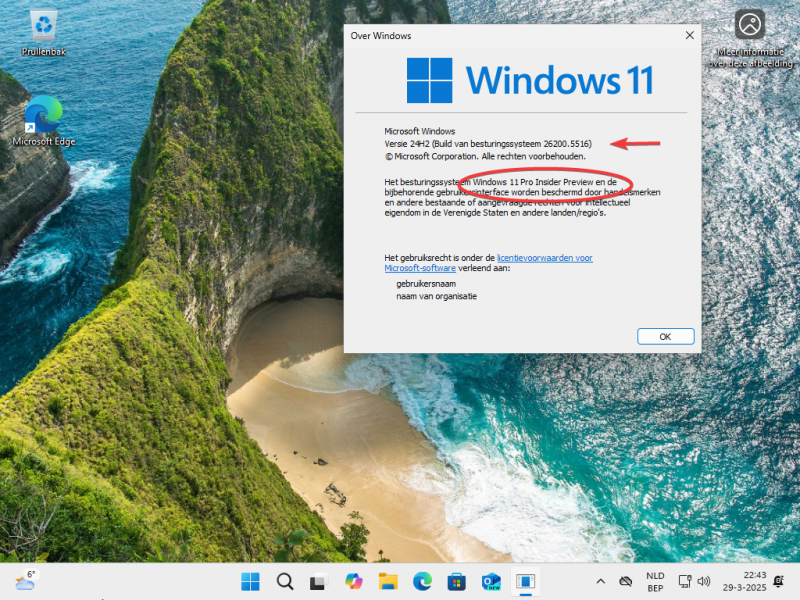Click the Over Windows title text
Viewport: 800px width, 600px height.
point(381,36)
